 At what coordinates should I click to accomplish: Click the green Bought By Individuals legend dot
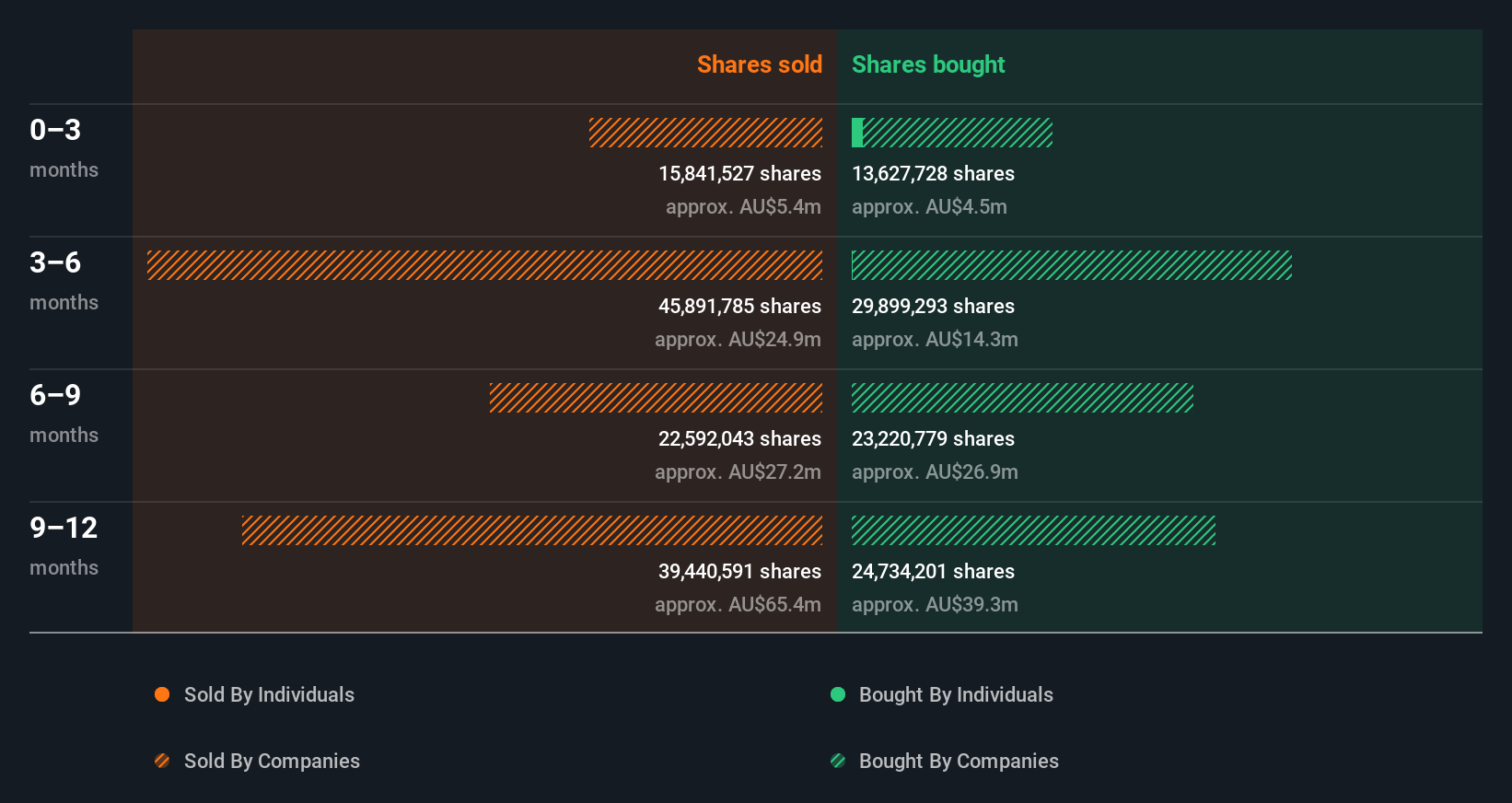point(838,694)
